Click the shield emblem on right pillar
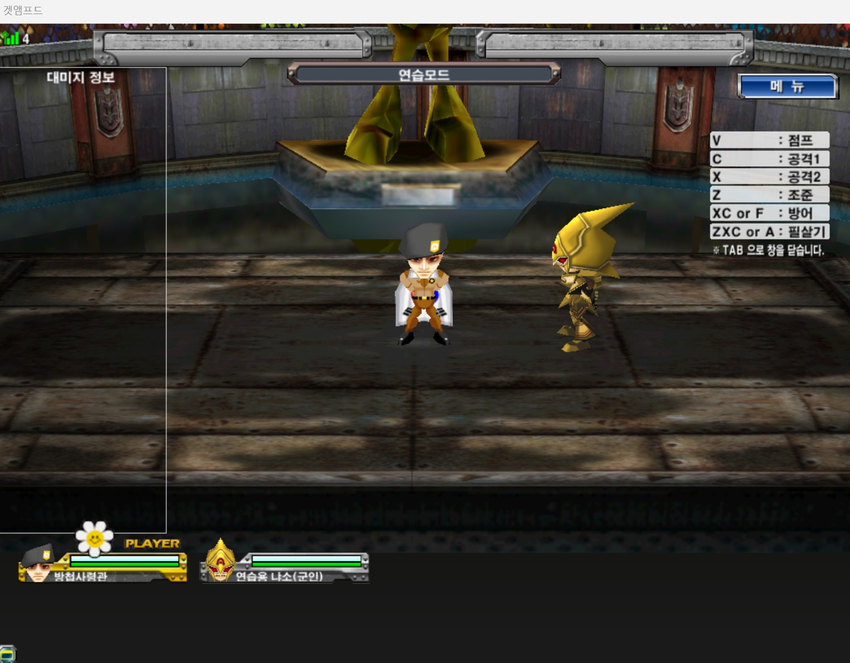Screen dimensions: 850x663 pyautogui.click(x=678, y=103)
